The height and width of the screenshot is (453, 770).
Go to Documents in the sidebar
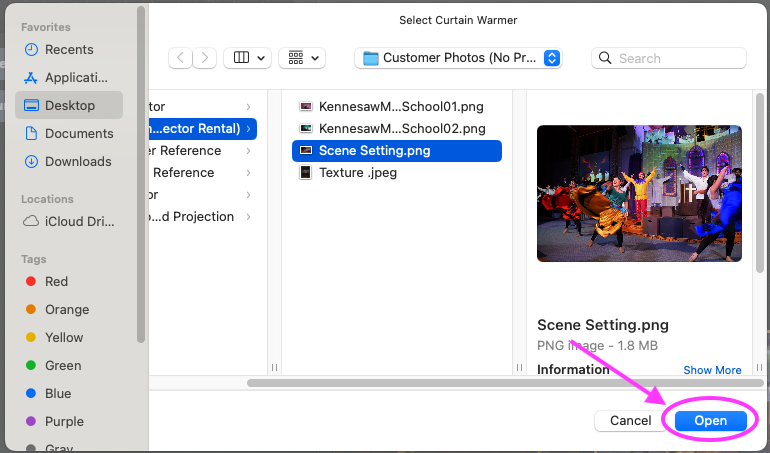(x=79, y=133)
